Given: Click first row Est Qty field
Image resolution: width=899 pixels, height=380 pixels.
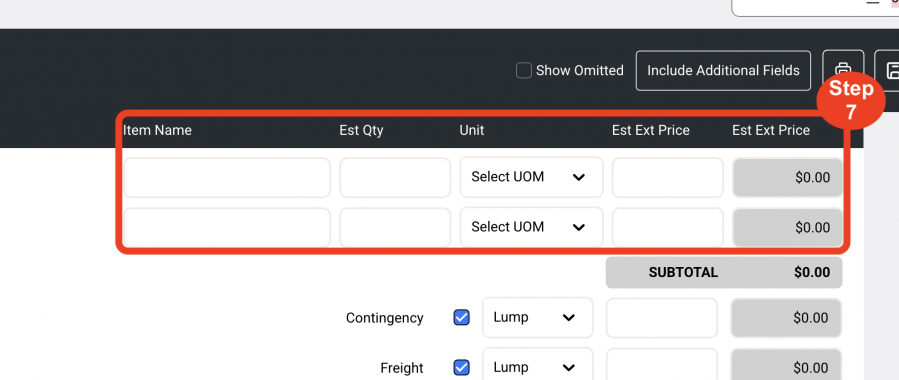Looking at the screenshot, I should coord(395,178).
